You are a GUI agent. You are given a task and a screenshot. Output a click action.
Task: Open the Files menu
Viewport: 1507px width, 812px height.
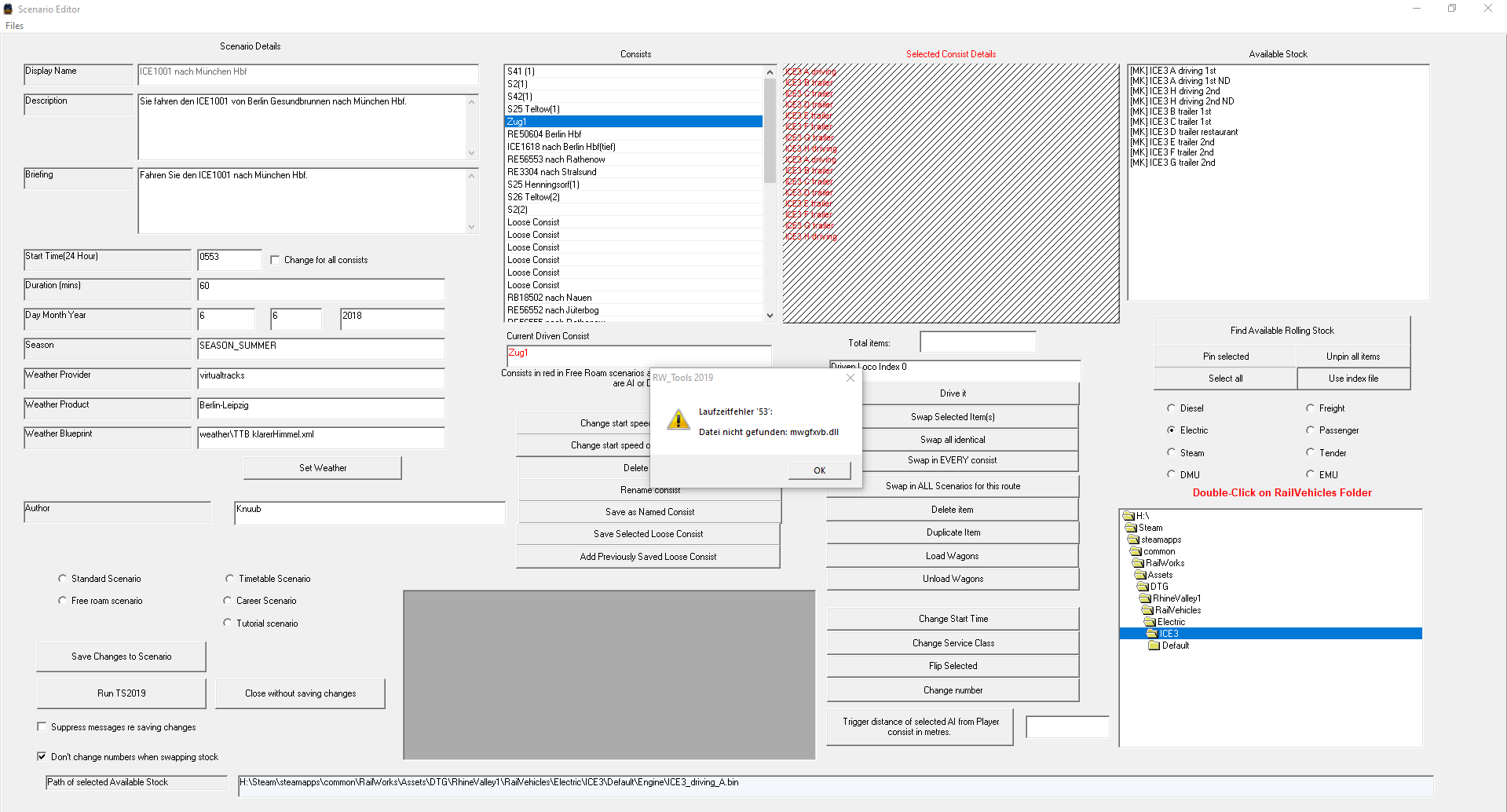pyautogui.click(x=14, y=26)
